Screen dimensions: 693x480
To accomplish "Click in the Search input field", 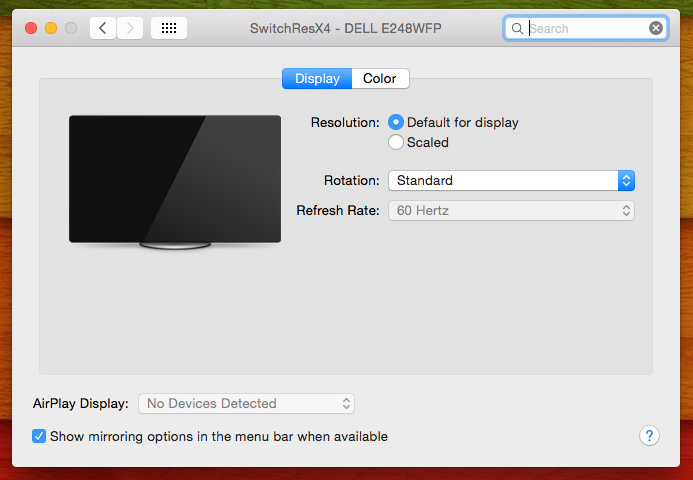I will click(x=586, y=29).
